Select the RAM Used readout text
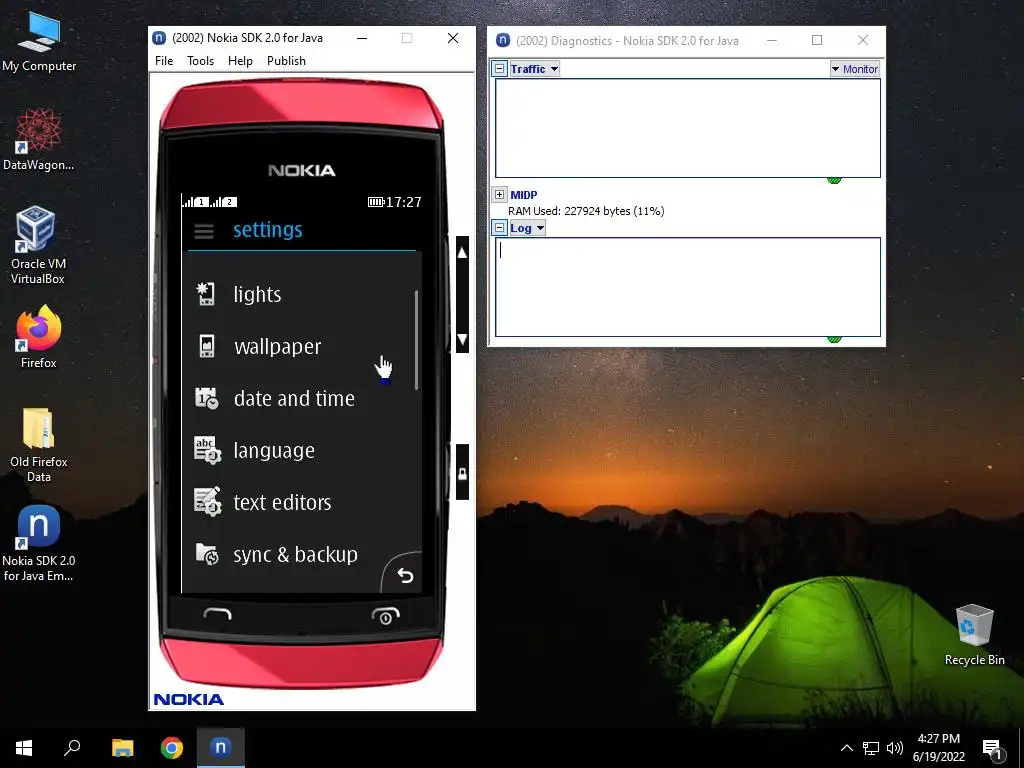Viewport: 1024px width, 768px height. point(586,211)
